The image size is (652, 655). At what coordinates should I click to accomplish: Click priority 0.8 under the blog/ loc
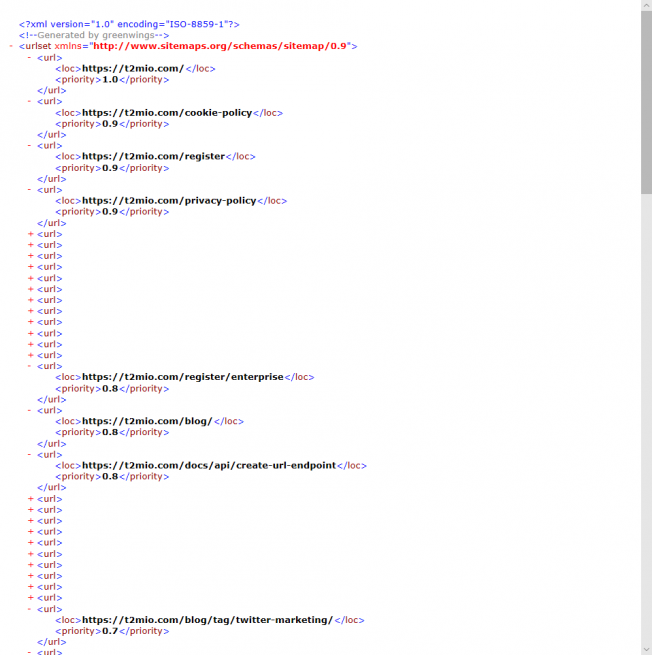pos(110,432)
